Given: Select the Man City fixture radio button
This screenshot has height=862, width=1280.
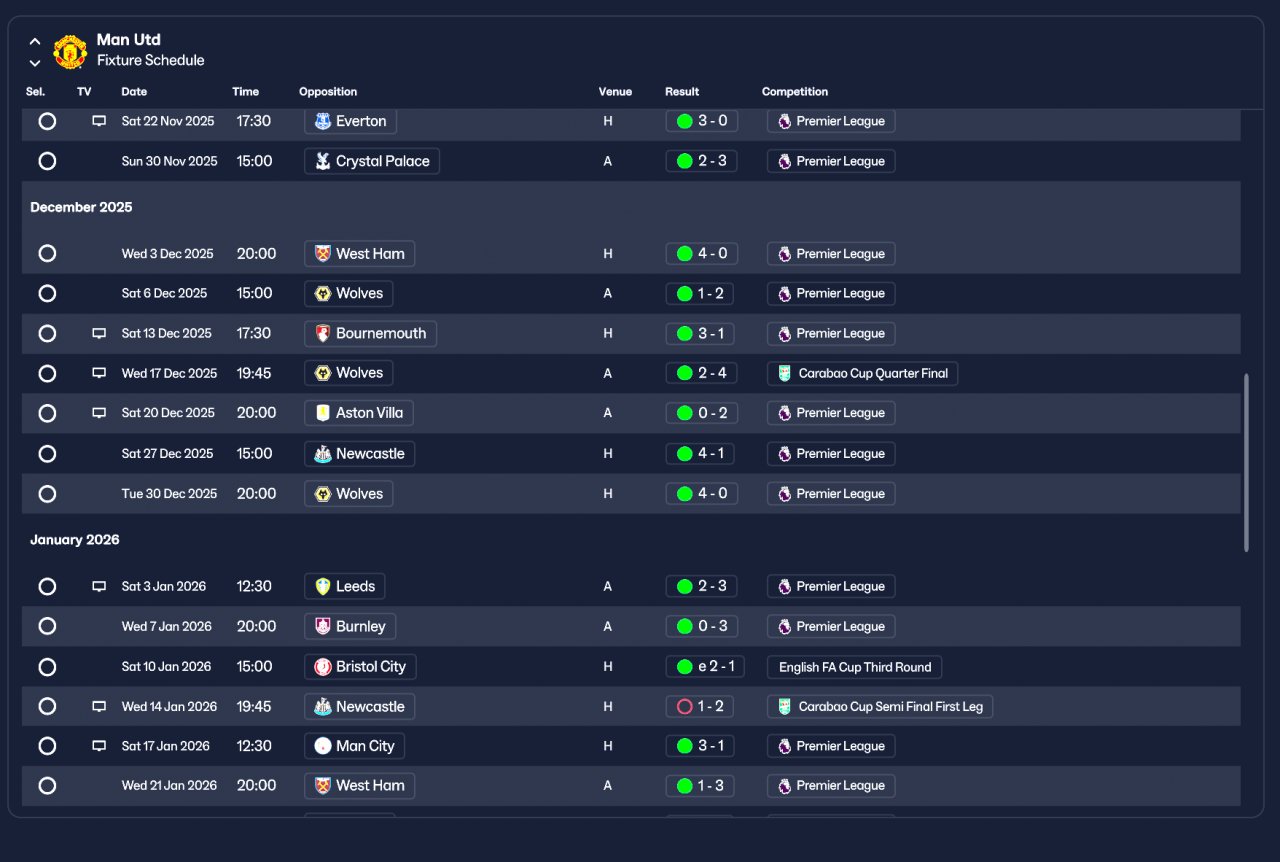Looking at the screenshot, I should [47, 746].
